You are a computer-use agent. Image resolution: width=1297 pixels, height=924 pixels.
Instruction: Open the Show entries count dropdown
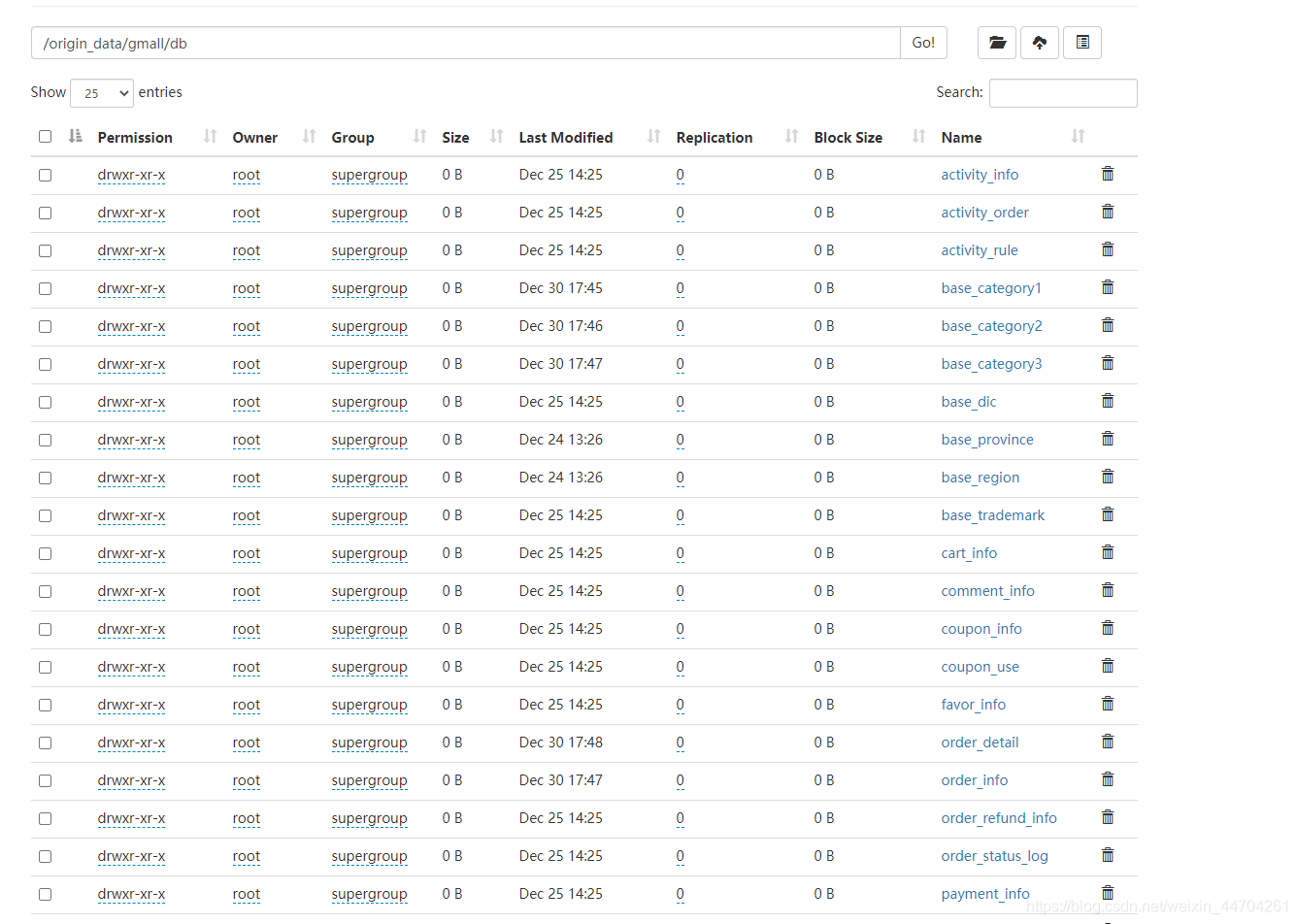[x=102, y=93]
